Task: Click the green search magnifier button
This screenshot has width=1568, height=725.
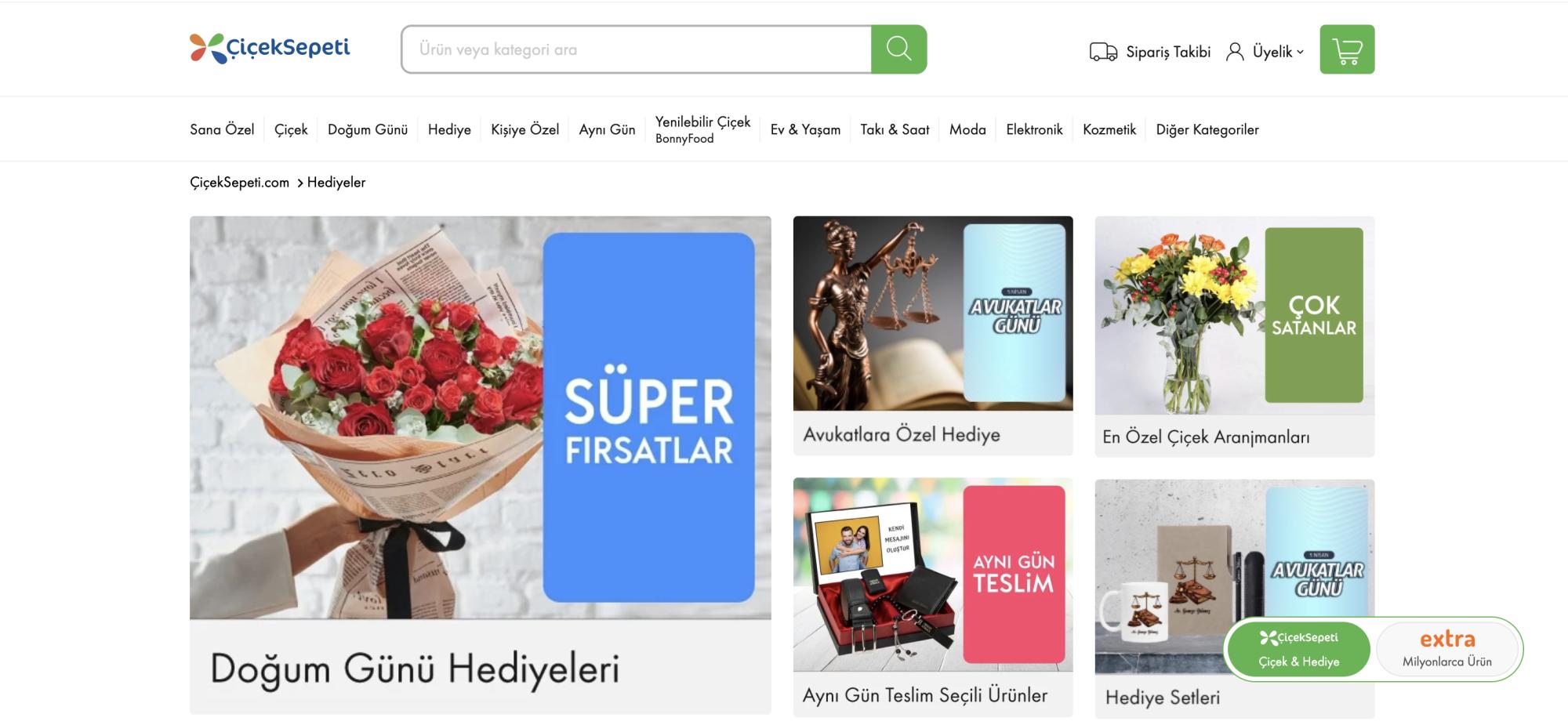Action: coord(898,49)
